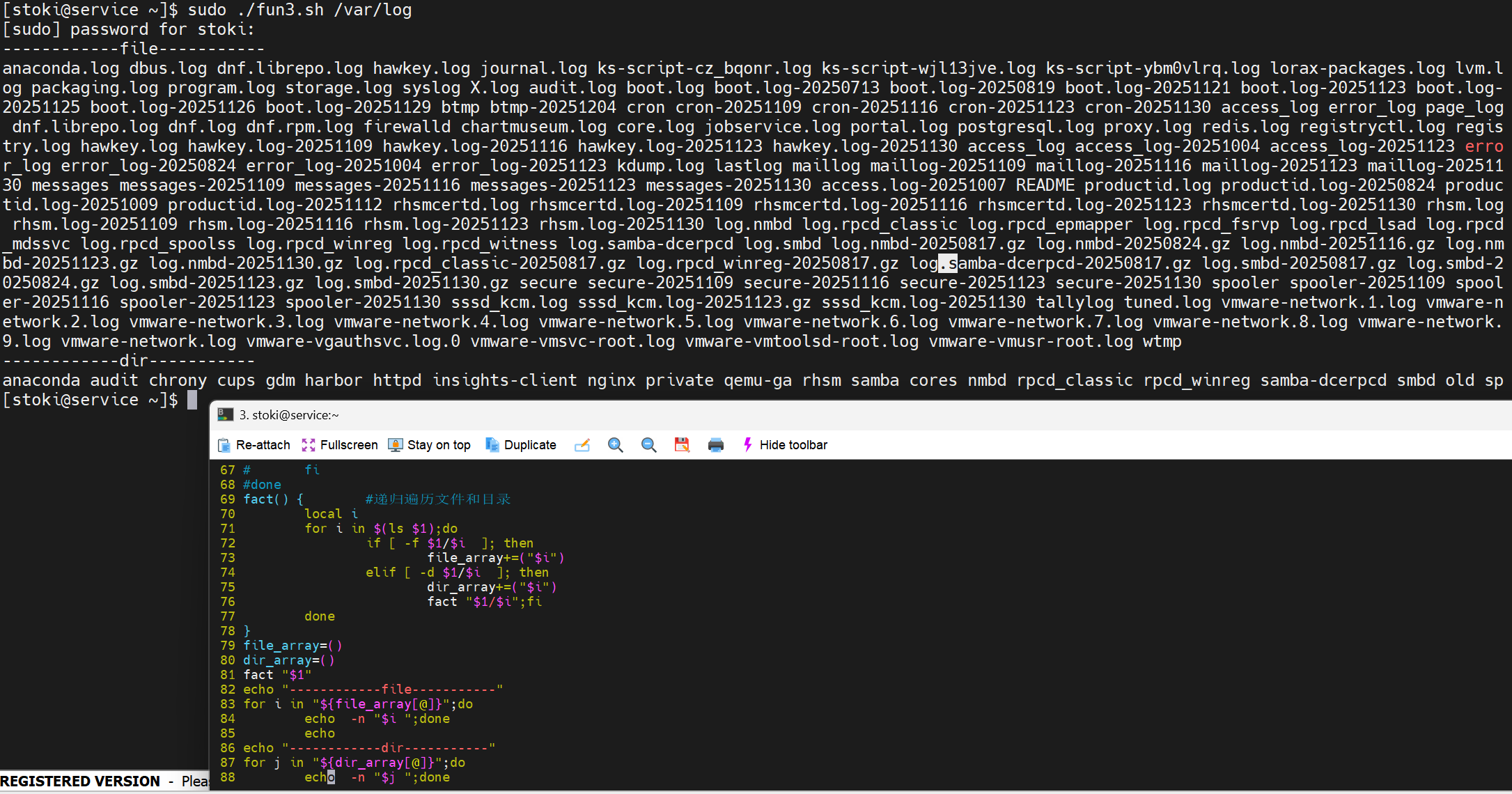Save terminal output with floppy icon
Image resolution: width=1512 pixels, height=794 pixels.
pyautogui.click(x=682, y=445)
